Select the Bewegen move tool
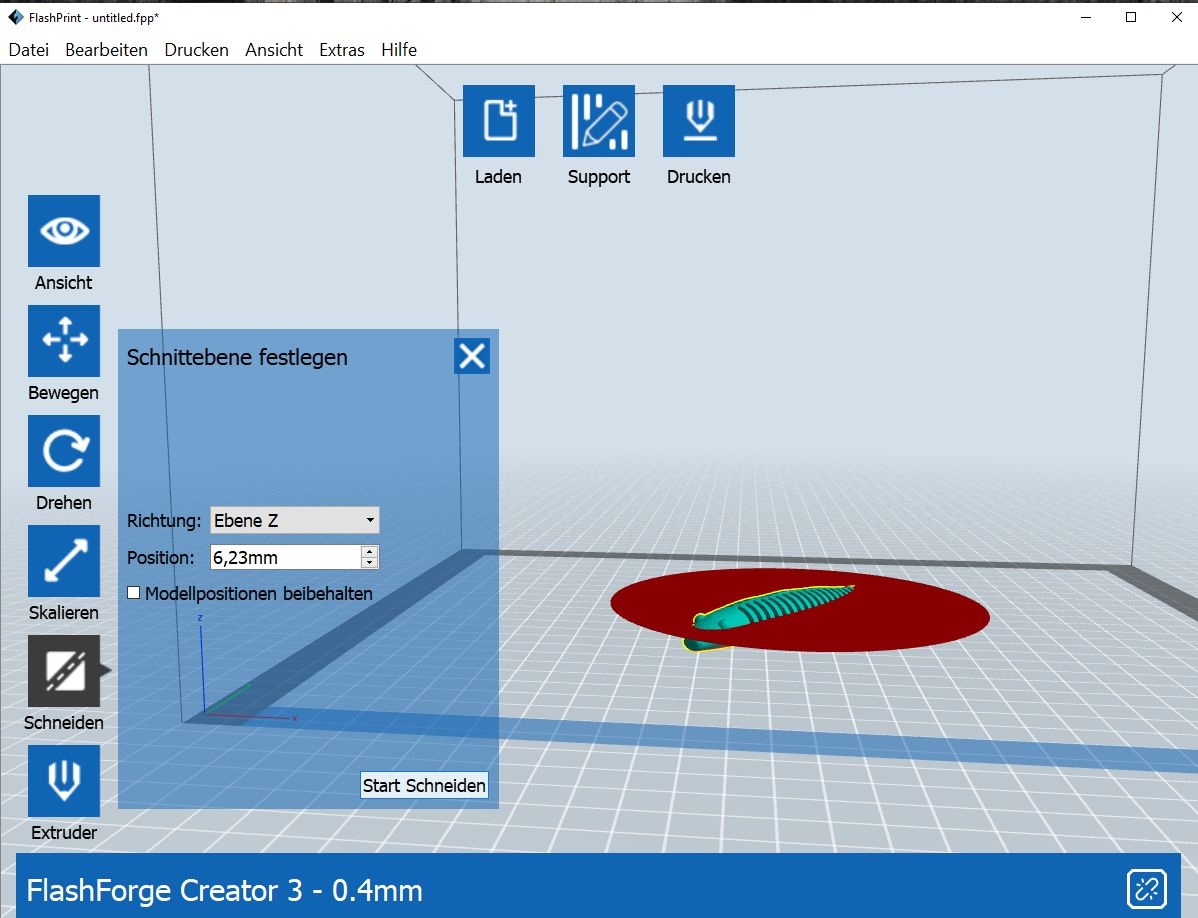The width and height of the screenshot is (1198, 918). coord(64,341)
